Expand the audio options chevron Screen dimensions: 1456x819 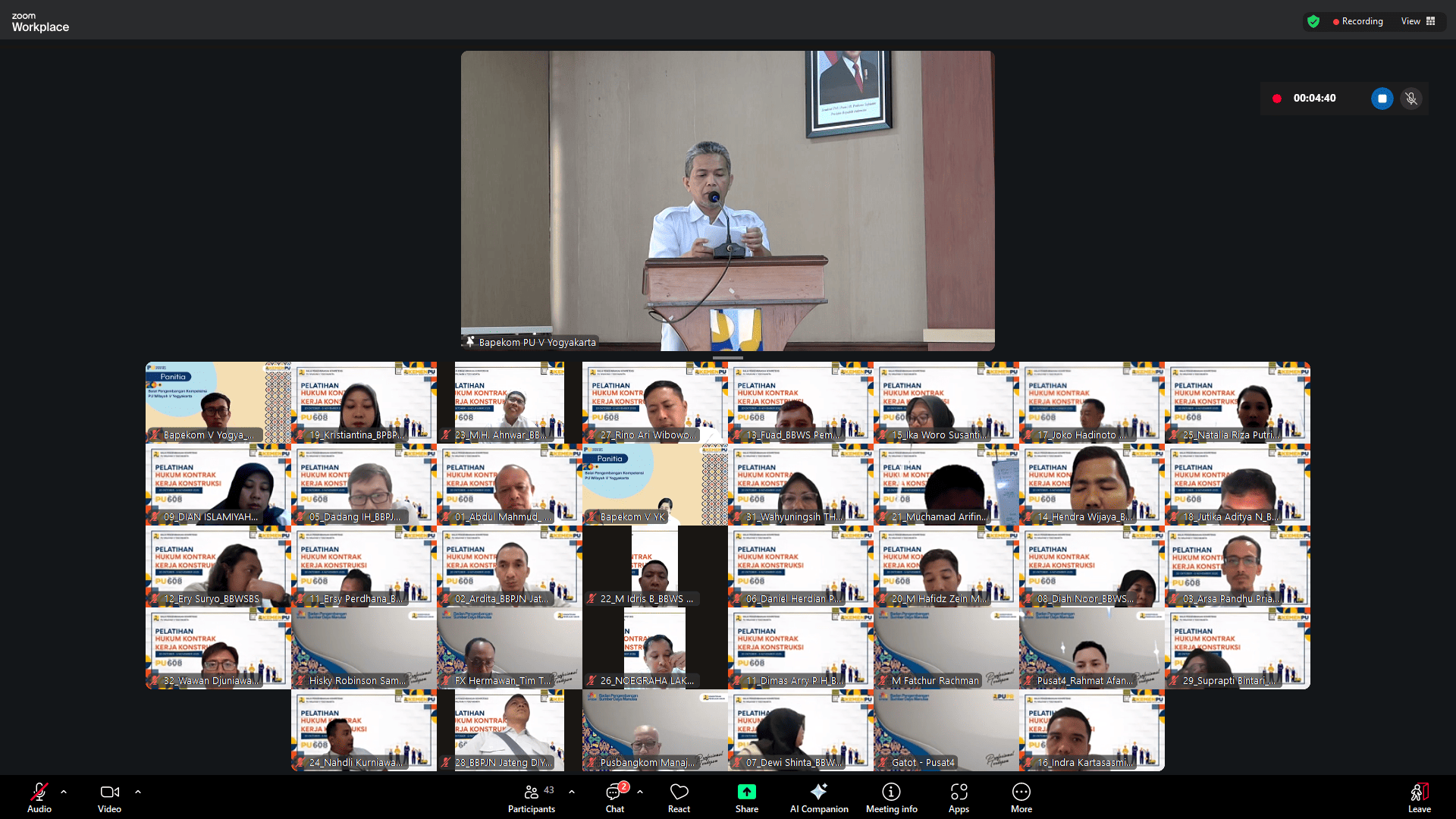click(64, 792)
